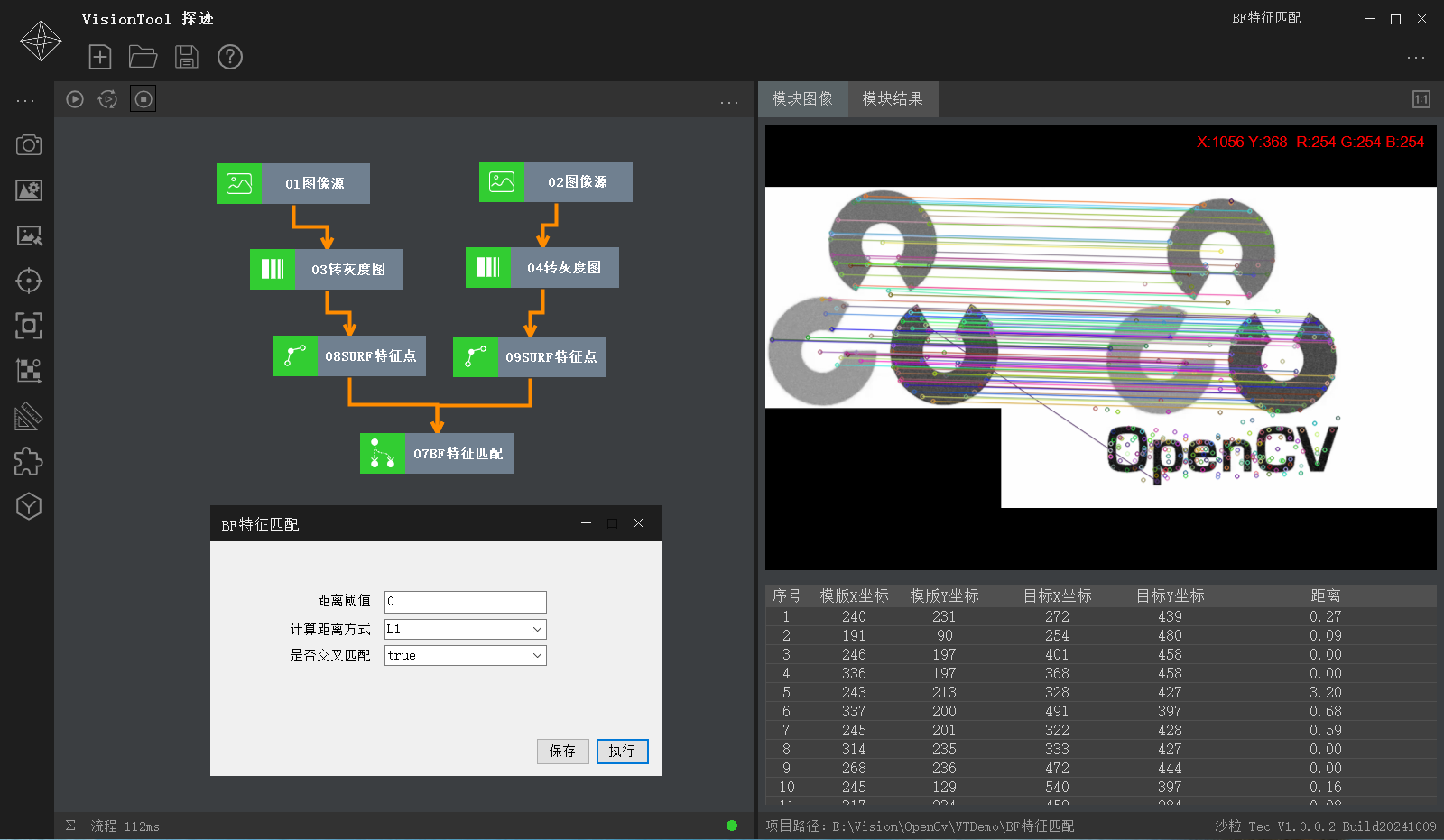The image size is (1444, 840).
Task: Click the feature matching result image
Action: click(1101, 347)
